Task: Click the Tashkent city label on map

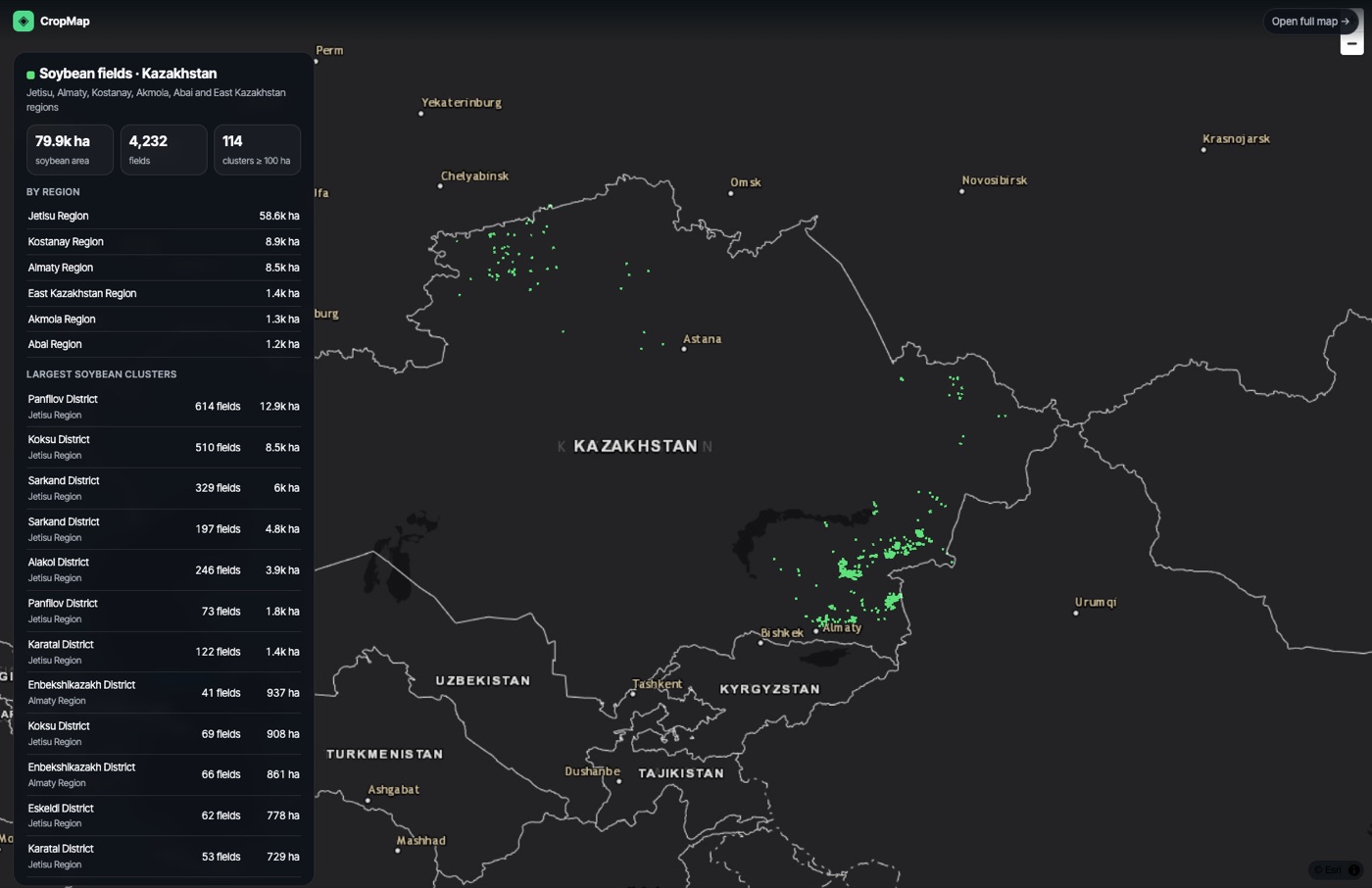Action: point(657,684)
